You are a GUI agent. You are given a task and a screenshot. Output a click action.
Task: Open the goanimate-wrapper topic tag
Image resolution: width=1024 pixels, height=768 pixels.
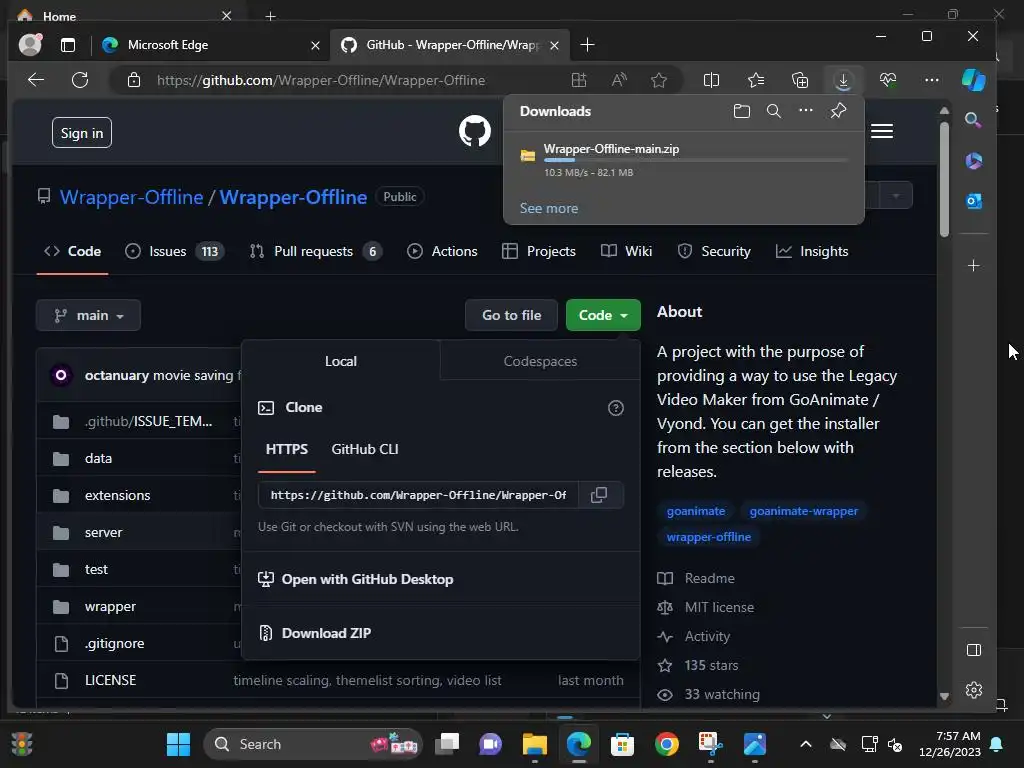point(804,511)
